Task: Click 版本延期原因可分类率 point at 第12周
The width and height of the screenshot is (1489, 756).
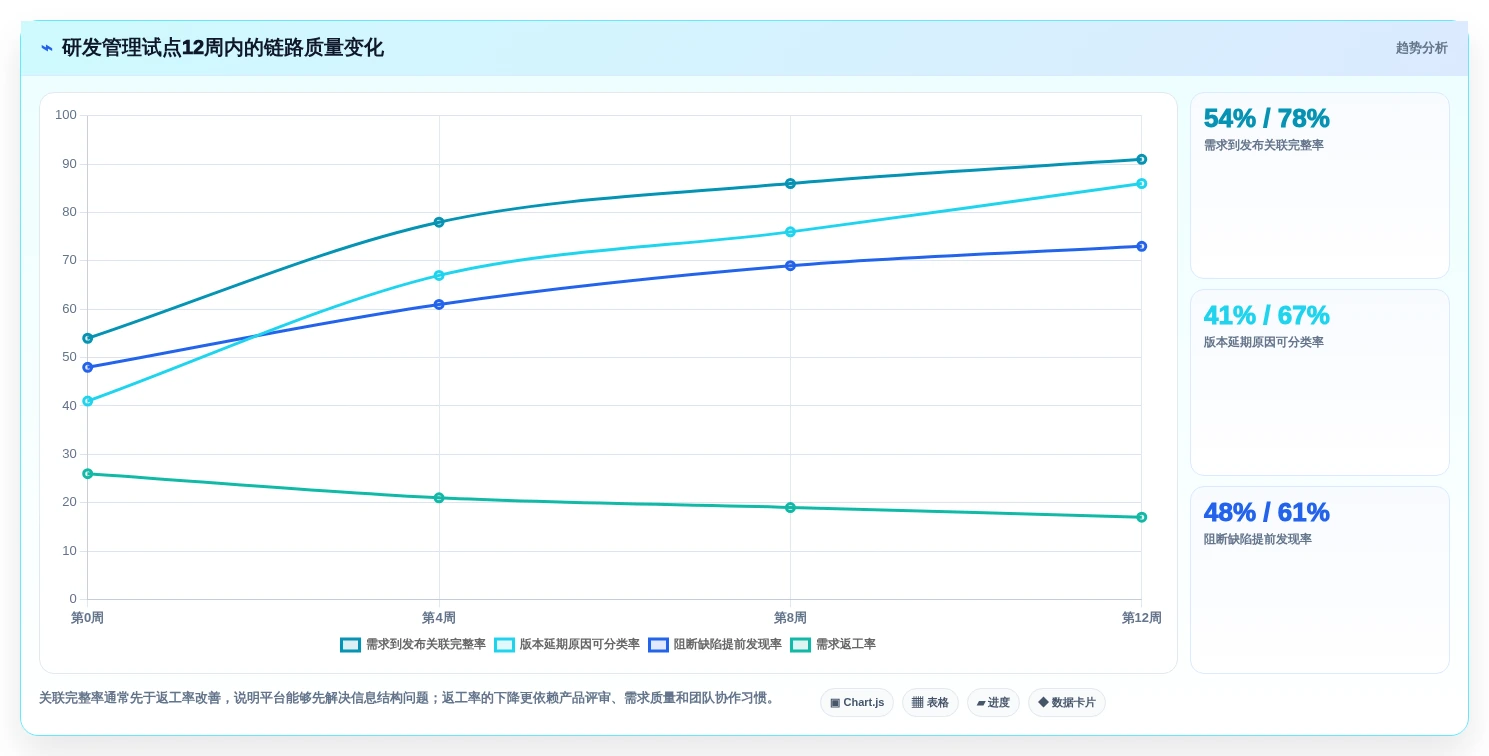Action: (x=1141, y=184)
